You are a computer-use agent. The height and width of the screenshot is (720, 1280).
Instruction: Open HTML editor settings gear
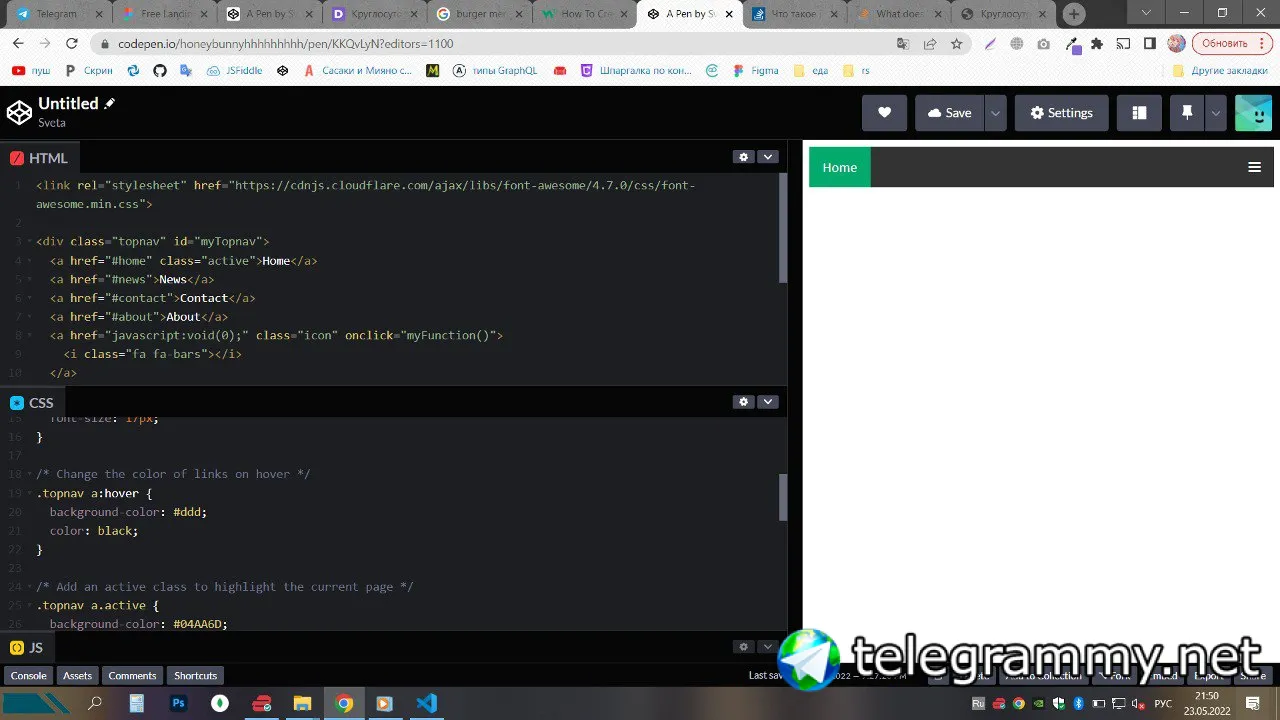(x=743, y=157)
